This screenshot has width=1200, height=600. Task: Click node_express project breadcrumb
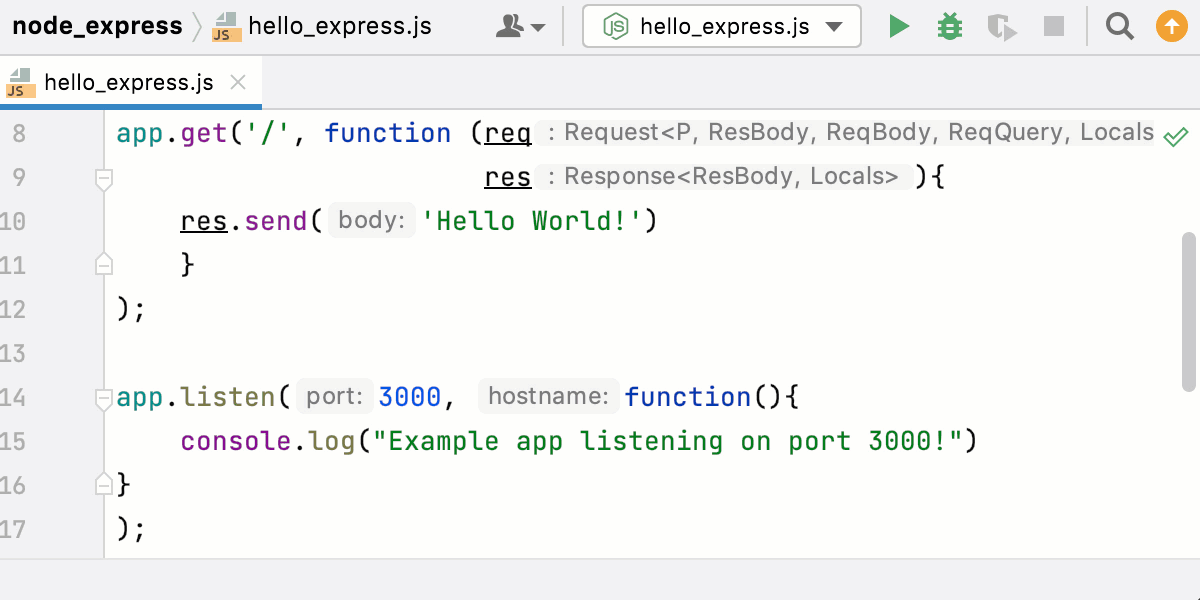tap(97, 27)
